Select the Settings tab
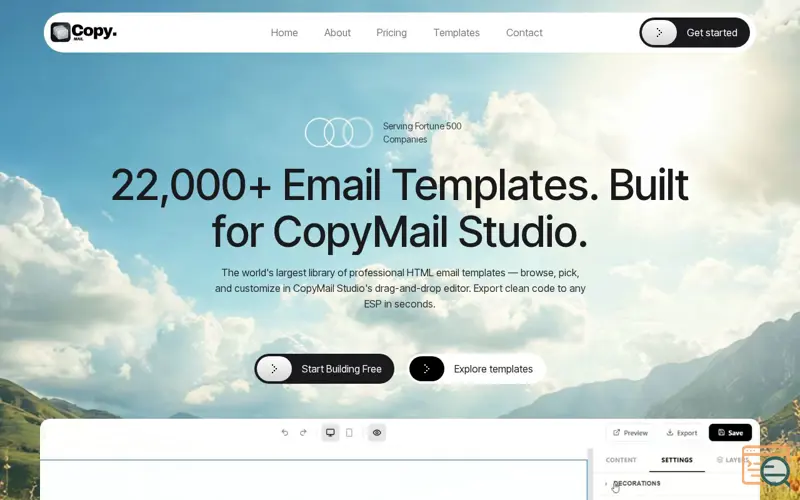This screenshot has width=800, height=500. (677, 460)
